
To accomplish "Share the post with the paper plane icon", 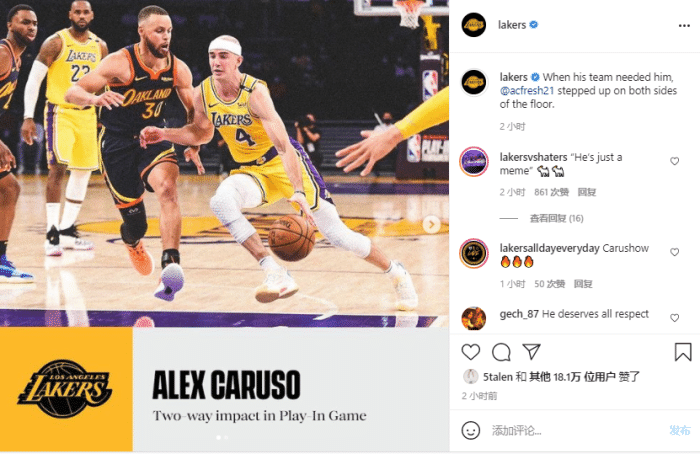I will [x=532, y=352].
